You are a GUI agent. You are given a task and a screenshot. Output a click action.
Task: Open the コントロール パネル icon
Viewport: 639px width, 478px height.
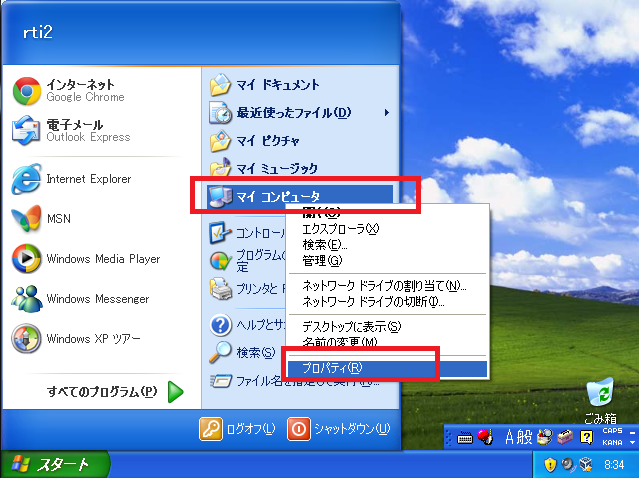point(220,233)
